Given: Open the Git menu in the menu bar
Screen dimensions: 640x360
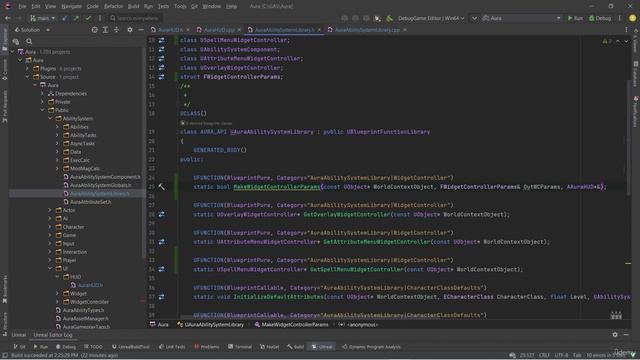Looking at the screenshot, I should 194,6.
